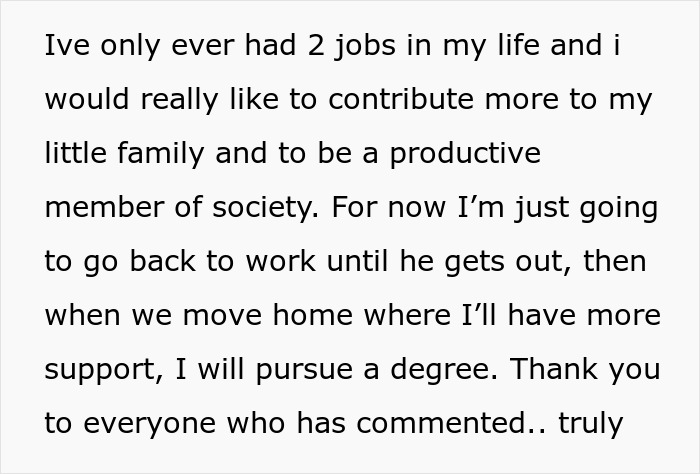Click the word "everyone" in last line
The image size is (700, 474).
coord(150,424)
